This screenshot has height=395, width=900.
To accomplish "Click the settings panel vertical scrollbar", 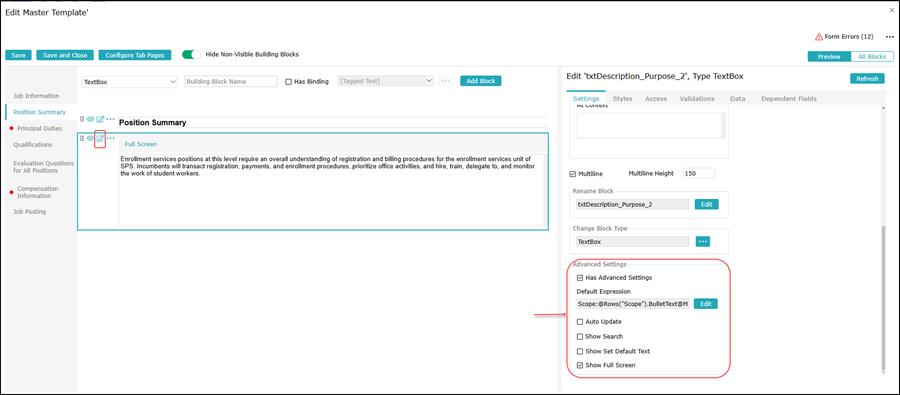I will click(x=883, y=298).
